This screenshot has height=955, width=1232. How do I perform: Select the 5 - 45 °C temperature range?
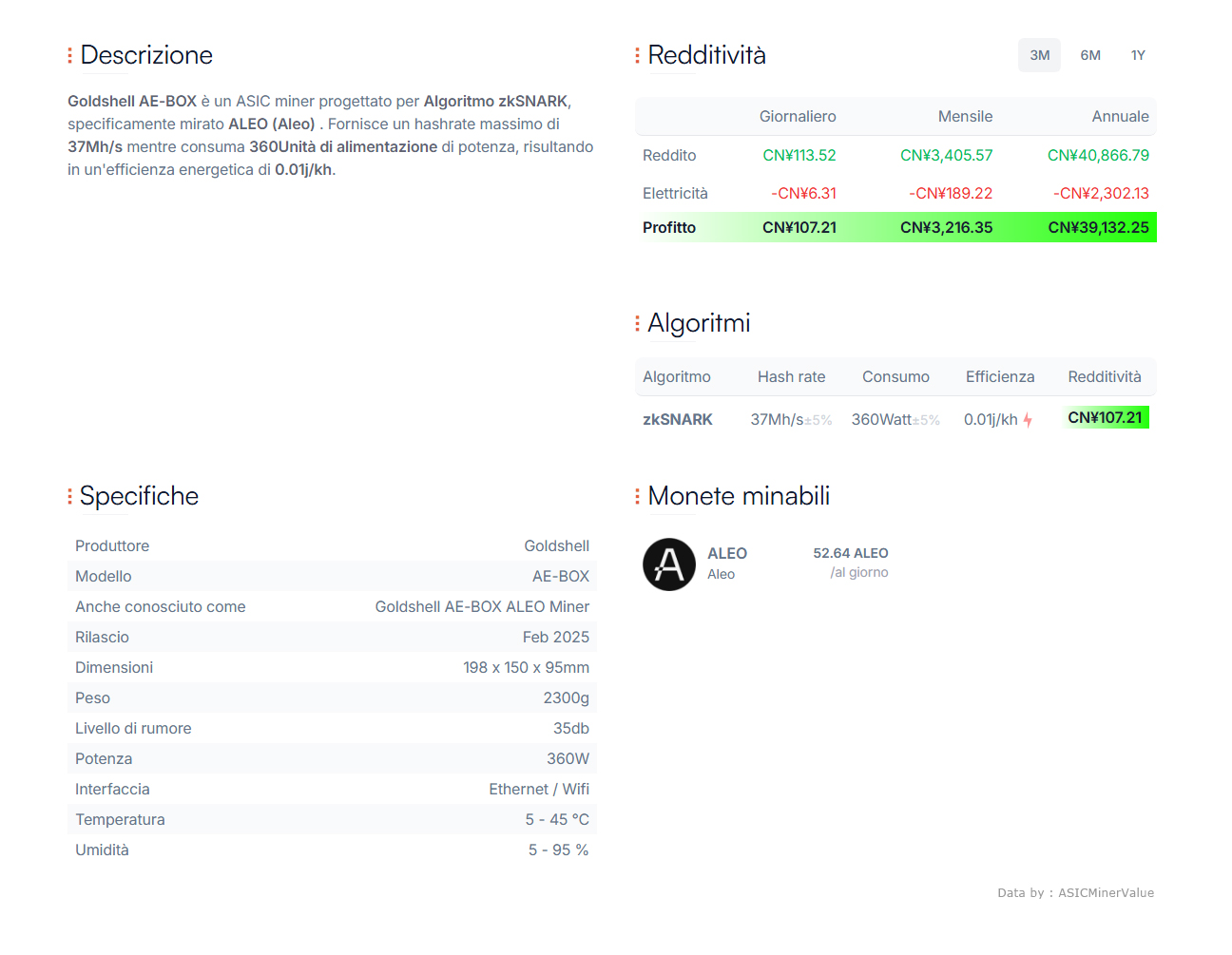tap(557, 819)
